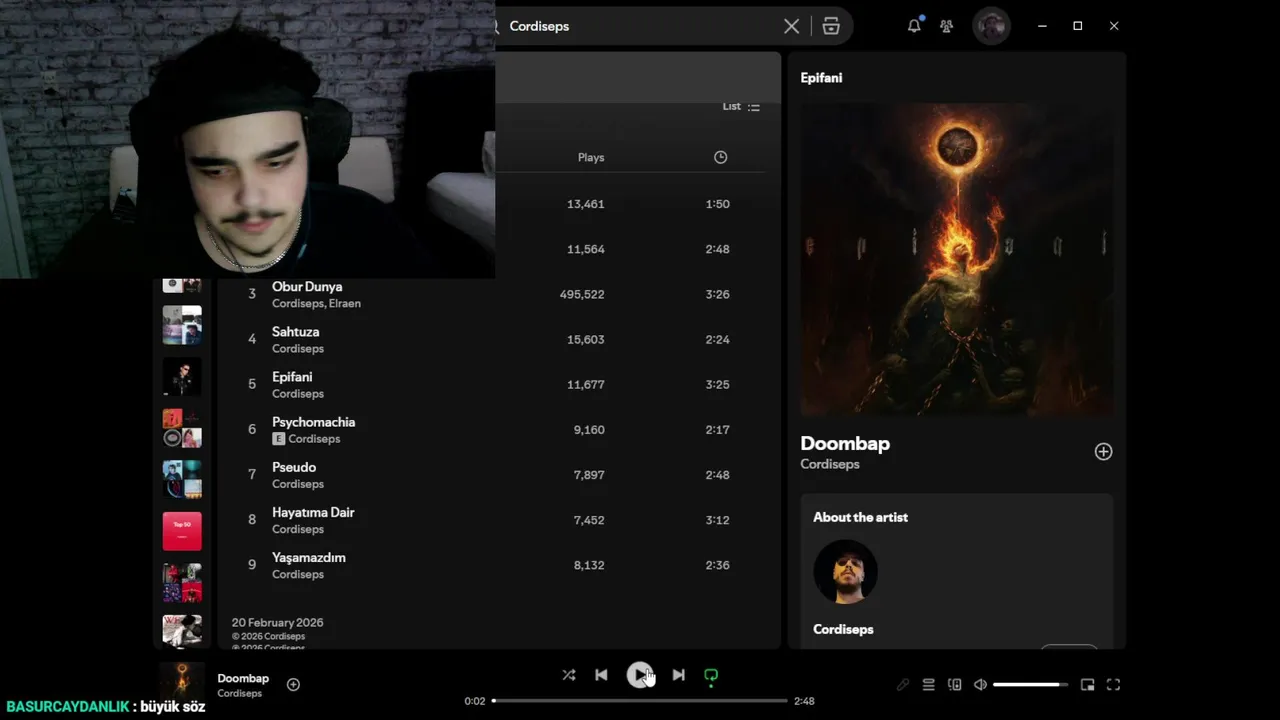Screen dimensions: 1280x720
Task: Open the Doombap title in right panel
Action: click(845, 444)
